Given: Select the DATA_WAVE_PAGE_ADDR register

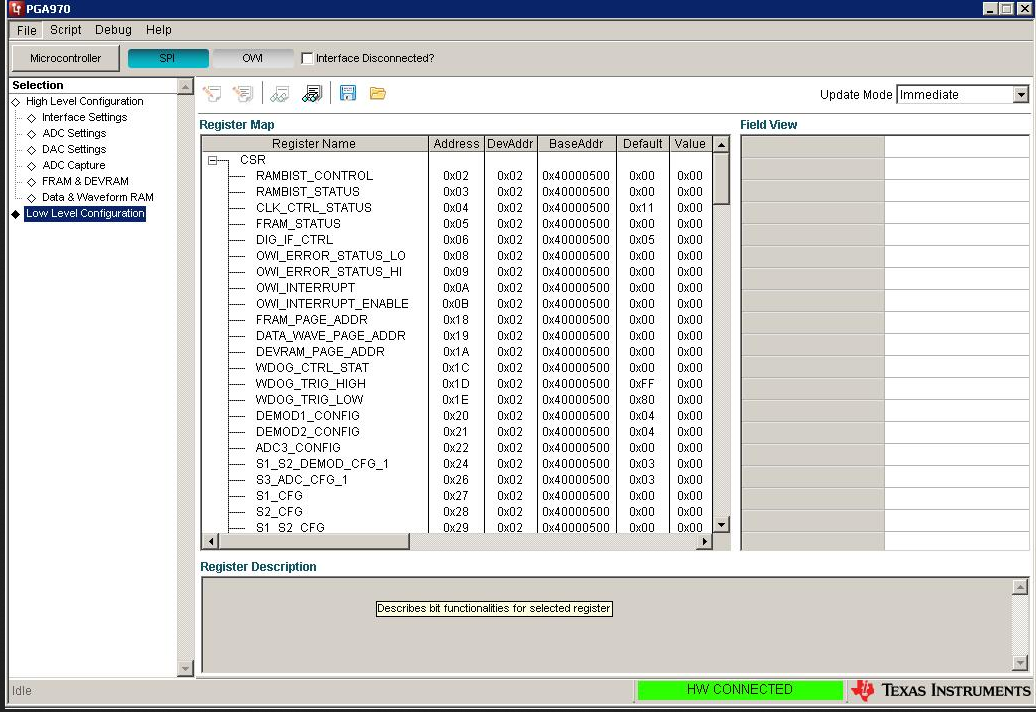Looking at the screenshot, I should tap(331, 336).
